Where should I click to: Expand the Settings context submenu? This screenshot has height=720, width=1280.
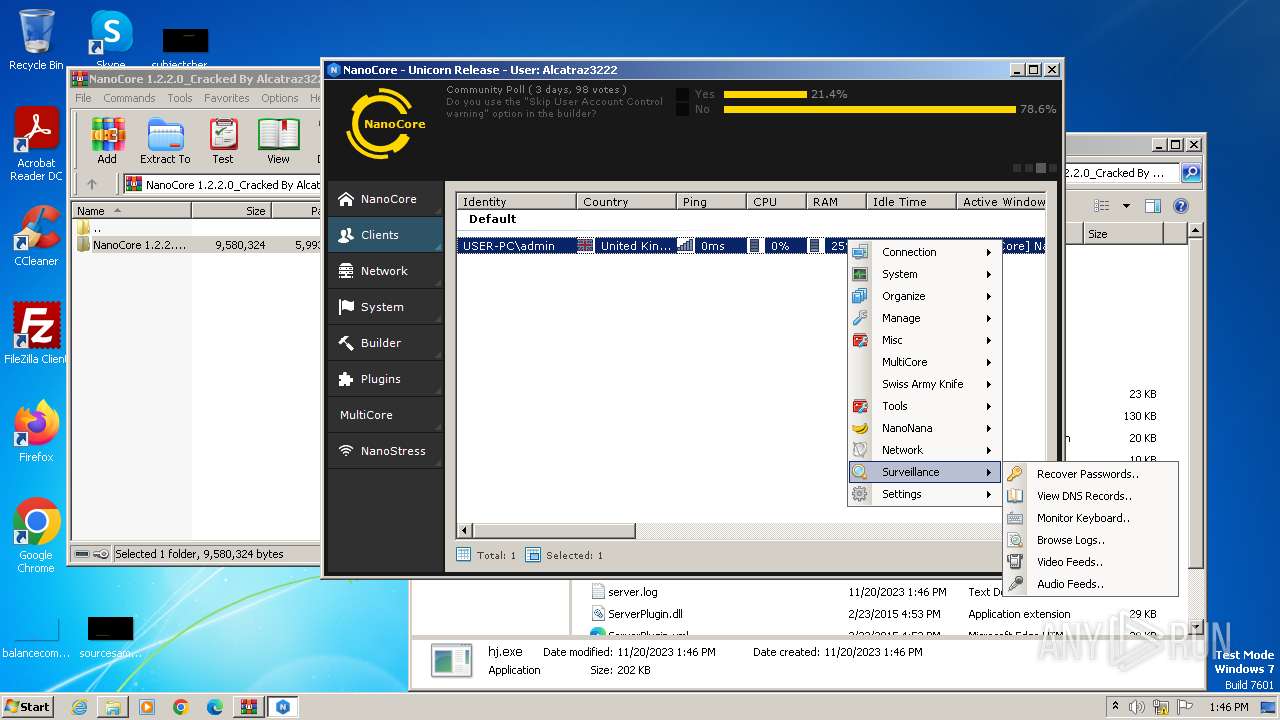pos(924,494)
